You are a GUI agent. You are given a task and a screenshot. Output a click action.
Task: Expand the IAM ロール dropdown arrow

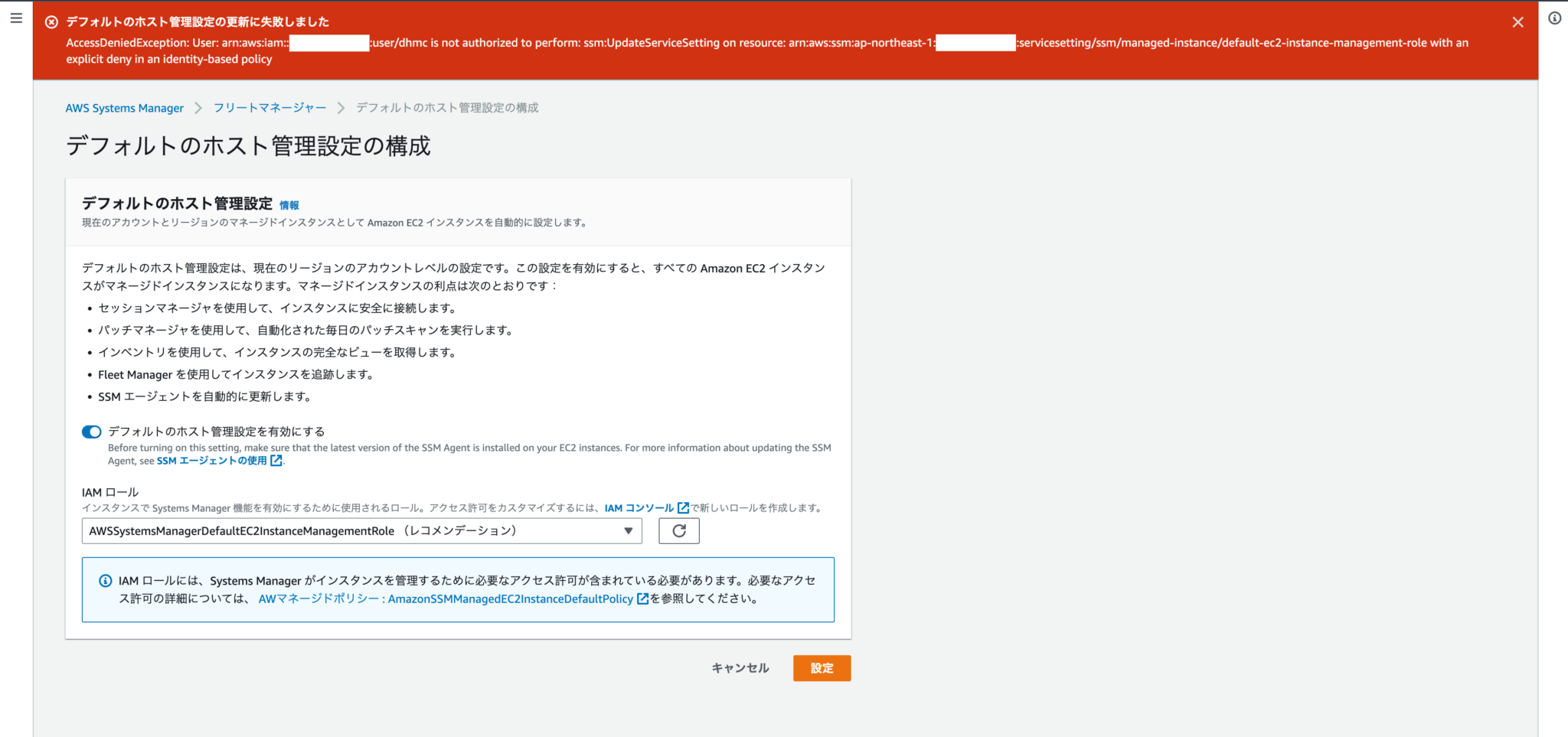(x=628, y=530)
